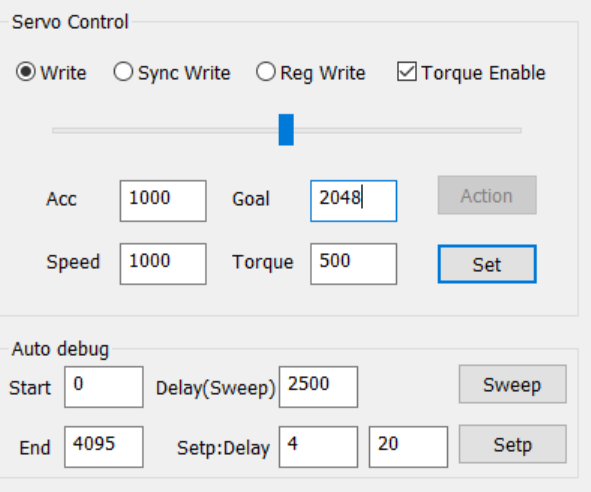
Task: Click the Setp button
Action: click(513, 444)
